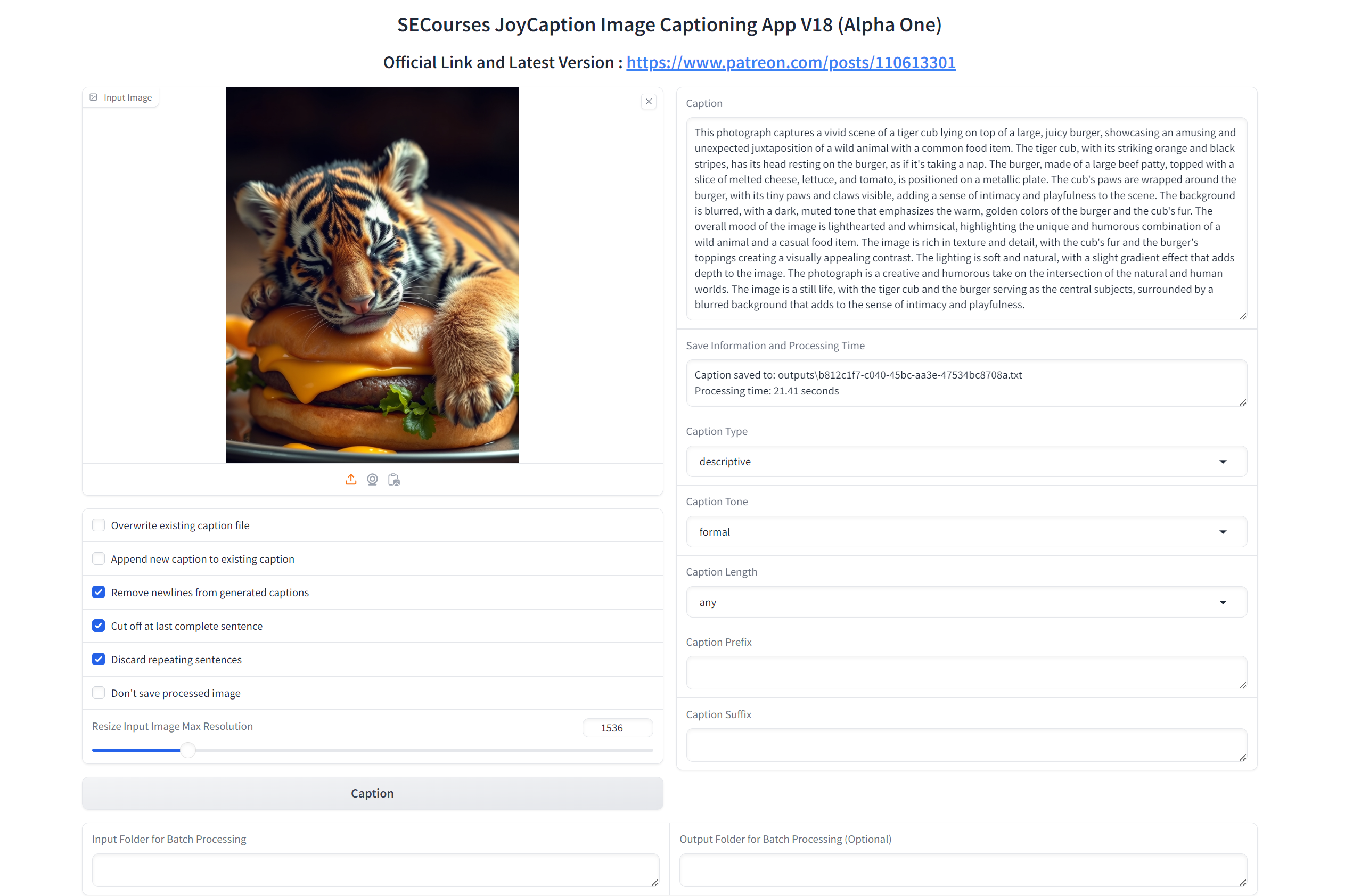
Task: Click the Max Resolution slider handle
Action: 187,750
